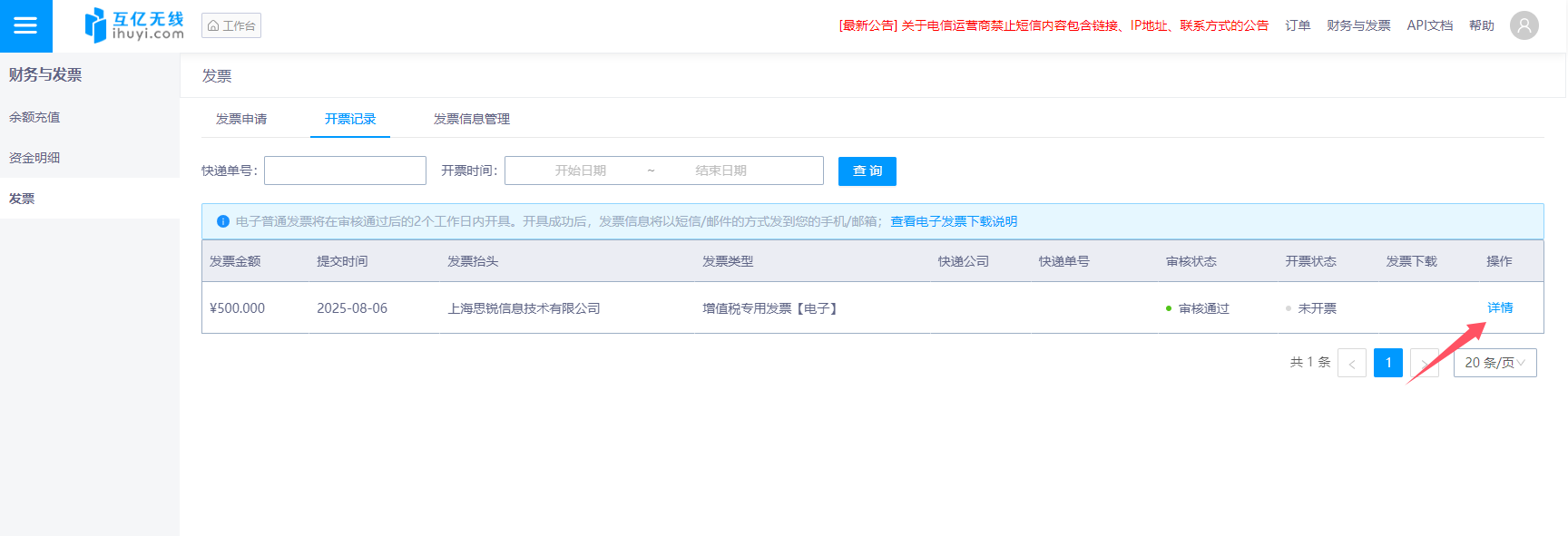Select 资金明细 in the sidebar

(34, 158)
